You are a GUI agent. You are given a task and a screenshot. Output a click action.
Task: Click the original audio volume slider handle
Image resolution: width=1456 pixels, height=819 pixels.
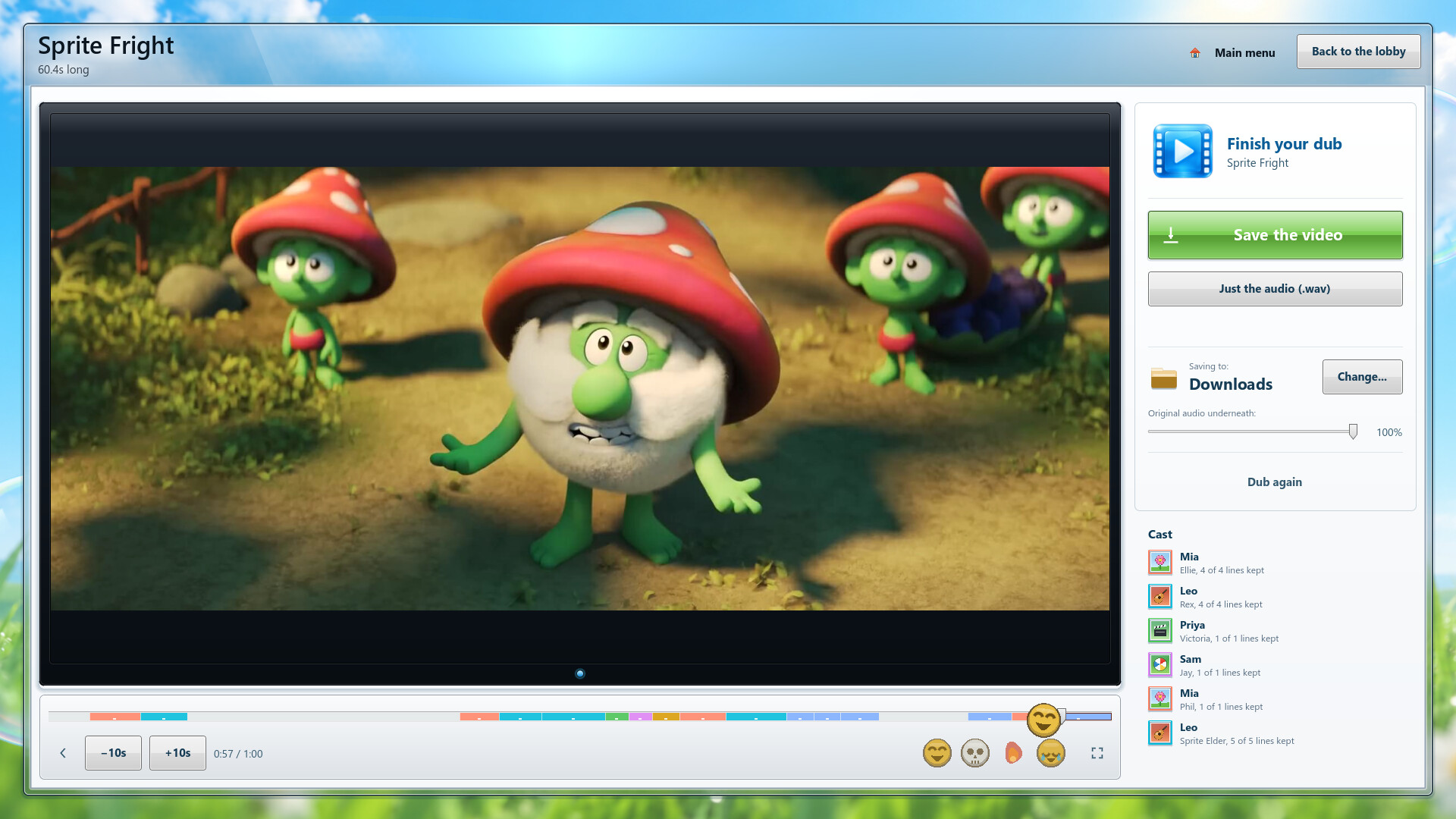[x=1353, y=431]
